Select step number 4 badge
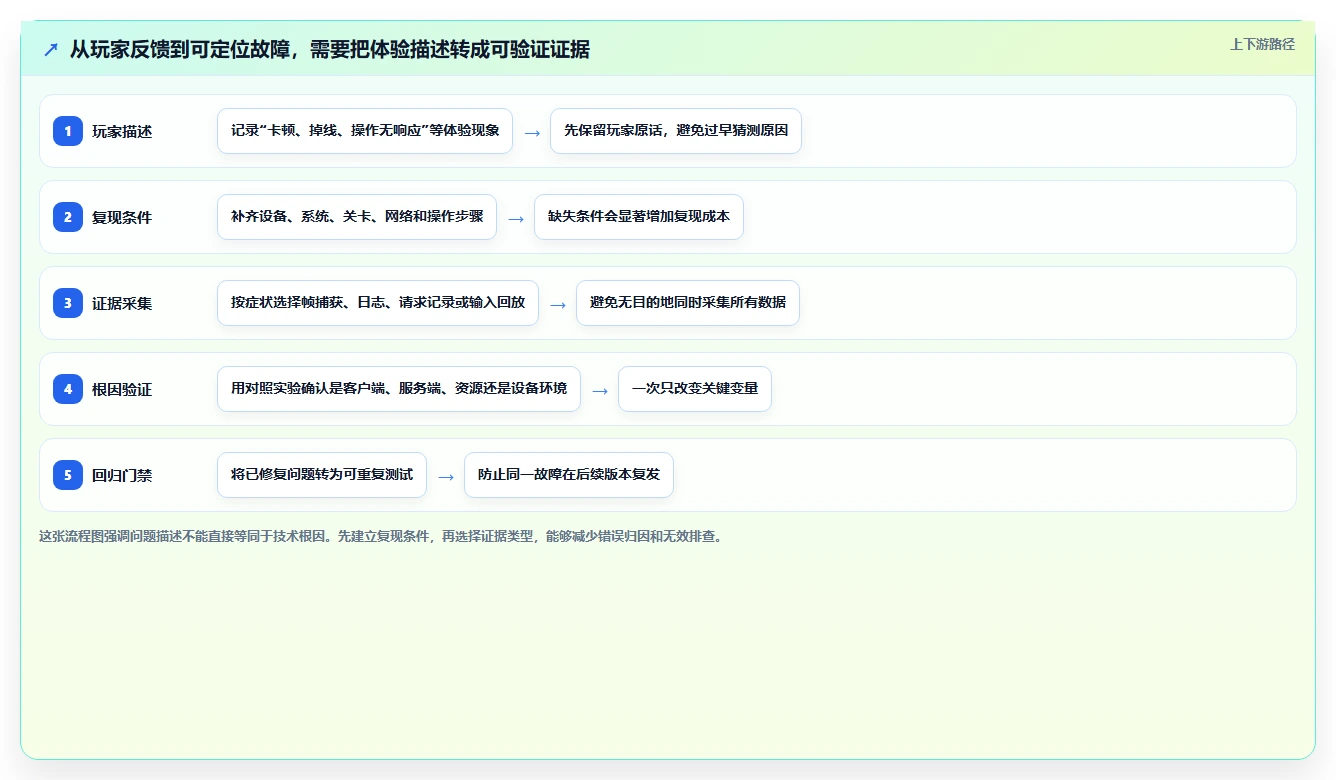Screen dimensions: 1336x780 [x=68, y=389]
